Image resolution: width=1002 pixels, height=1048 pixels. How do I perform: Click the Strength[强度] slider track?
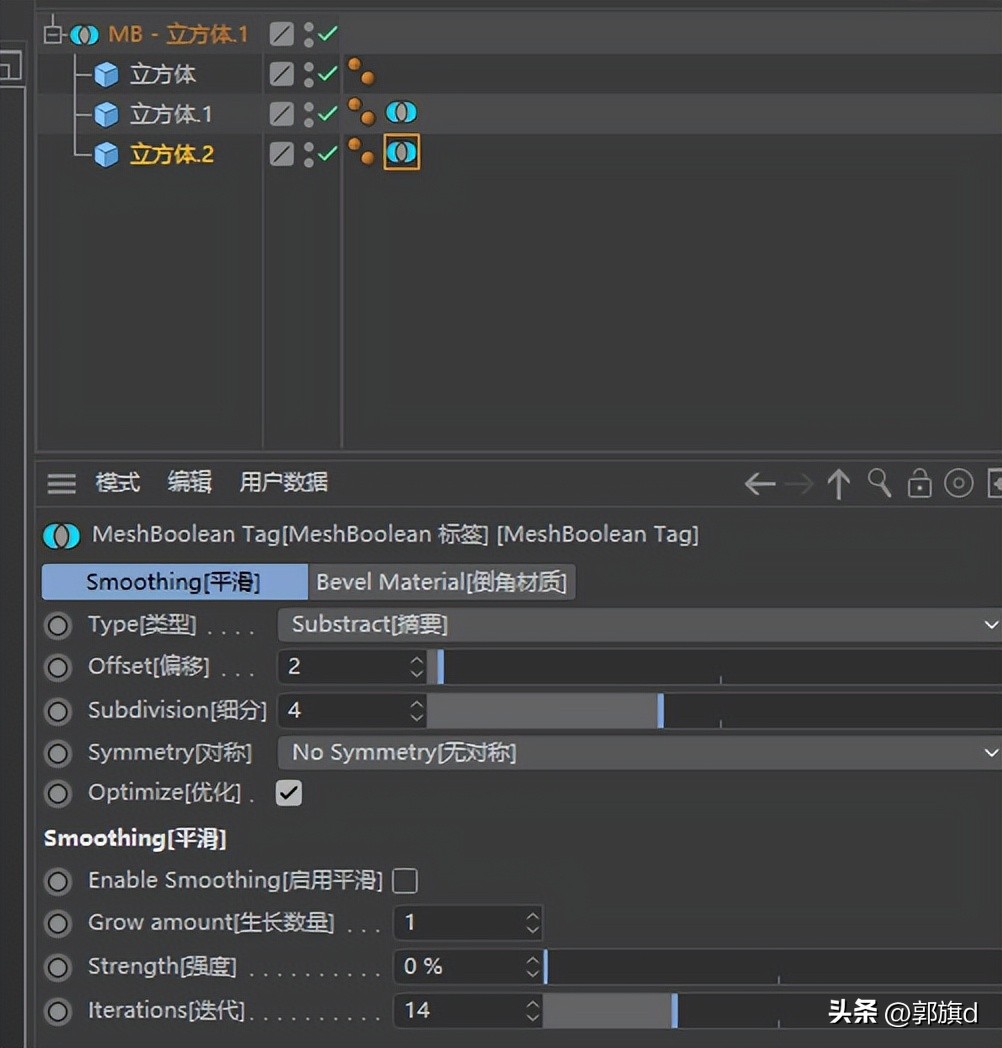tap(700, 966)
